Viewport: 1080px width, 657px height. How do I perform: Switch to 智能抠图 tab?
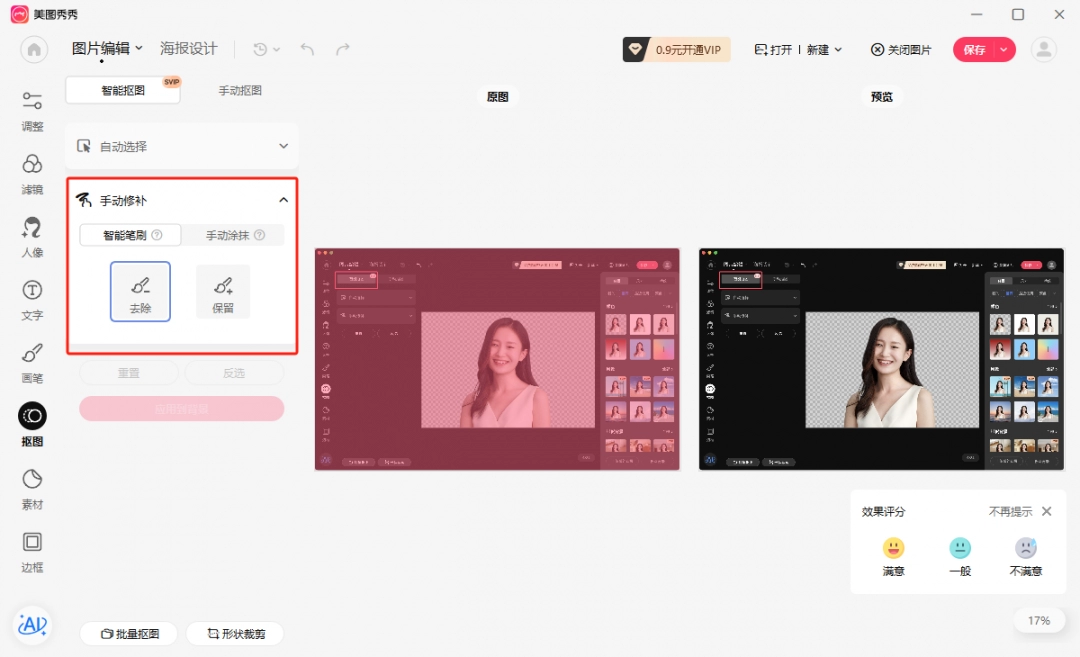pos(123,90)
